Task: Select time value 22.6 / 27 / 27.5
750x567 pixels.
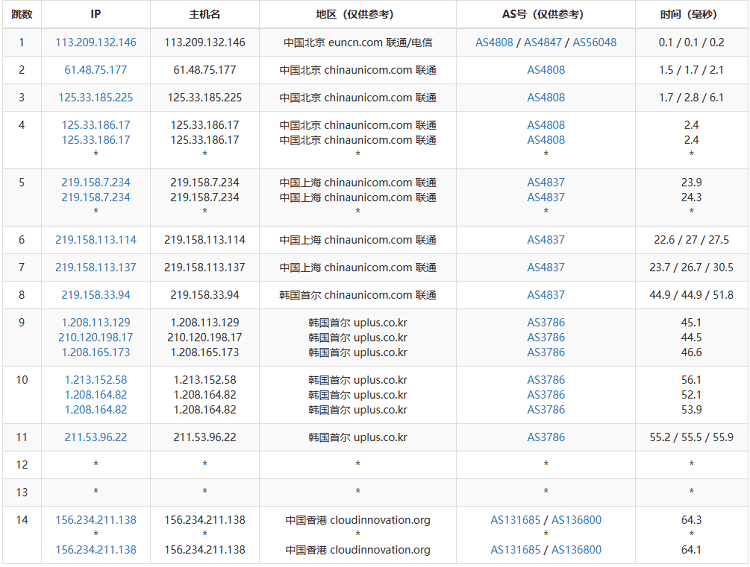Action: [x=692, y=240]
